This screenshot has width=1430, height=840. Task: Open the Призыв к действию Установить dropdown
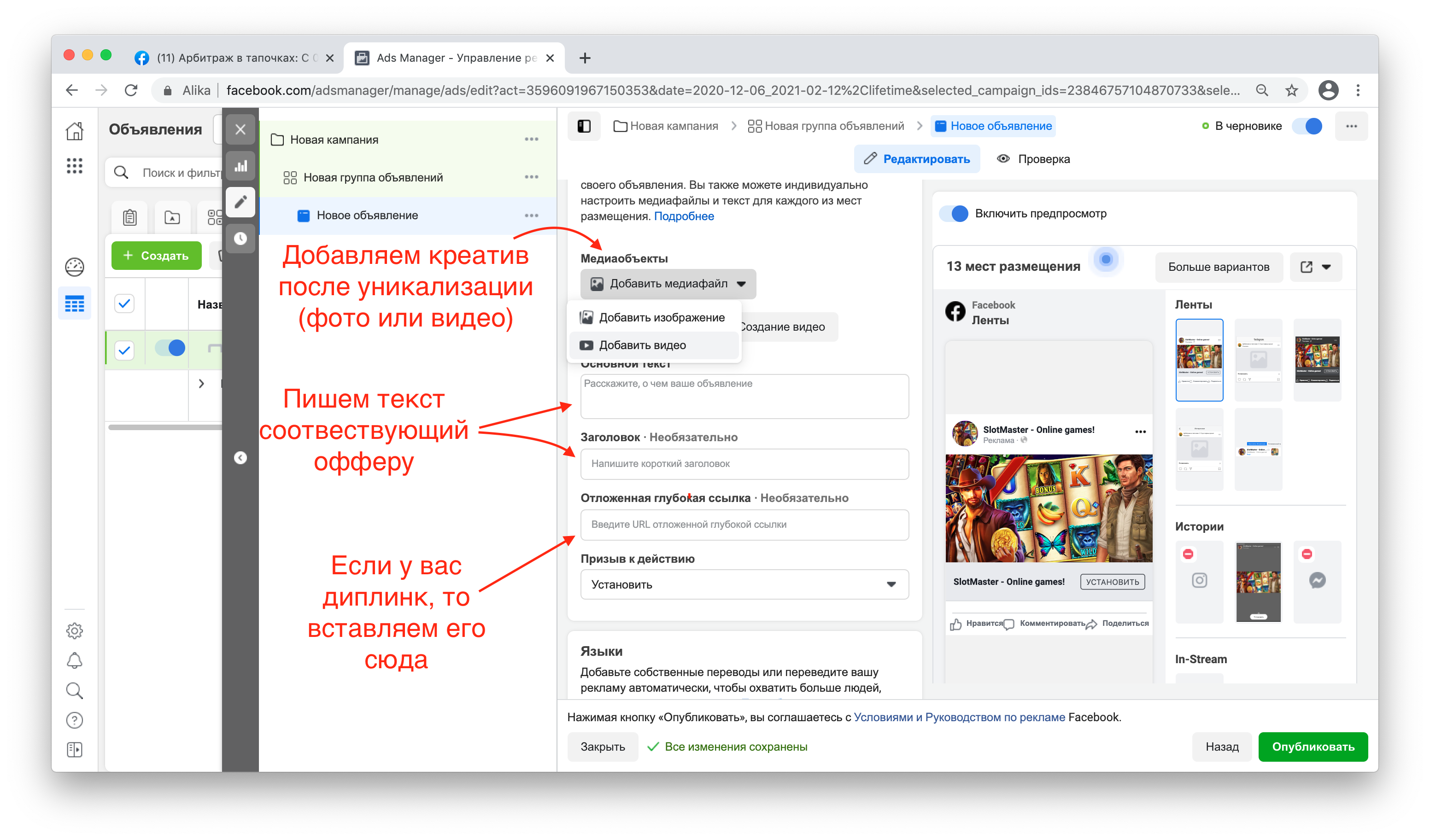[744, 584]
